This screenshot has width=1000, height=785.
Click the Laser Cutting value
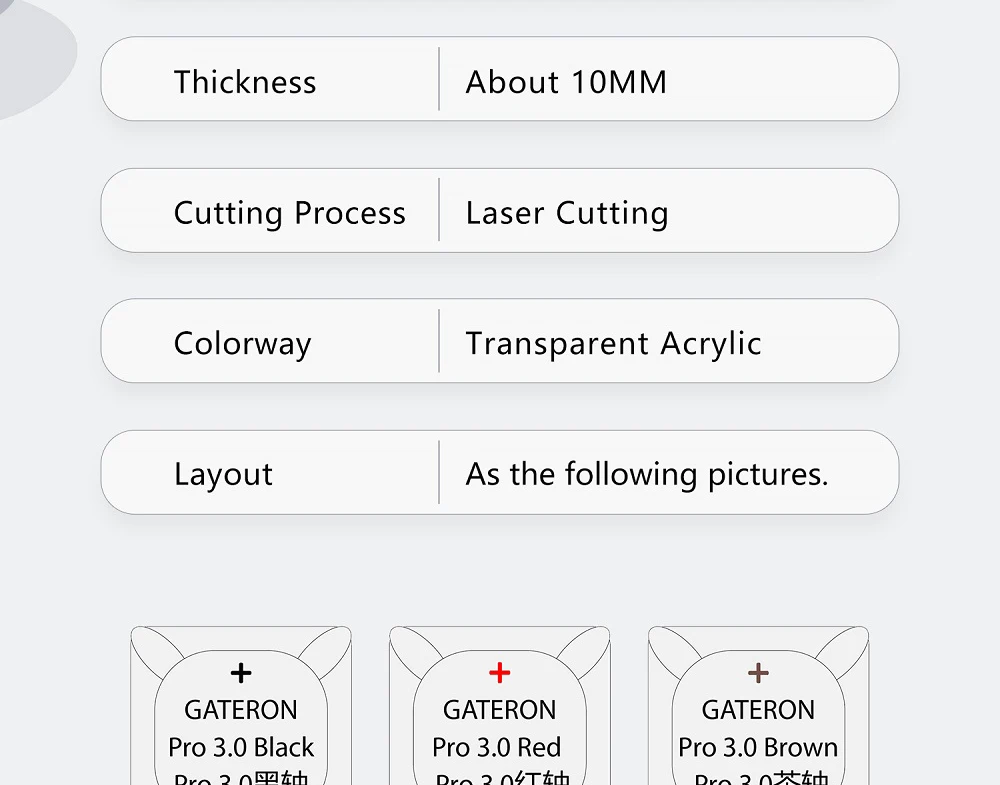567,213
